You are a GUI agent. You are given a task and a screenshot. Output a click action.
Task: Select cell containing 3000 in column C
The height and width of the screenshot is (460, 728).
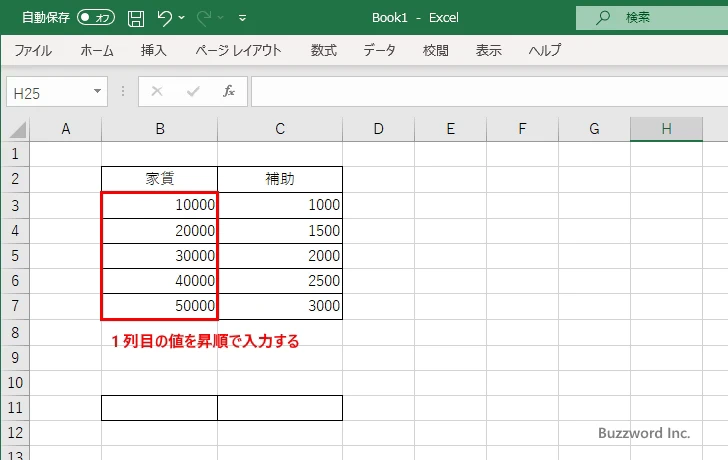pos(280,306)
